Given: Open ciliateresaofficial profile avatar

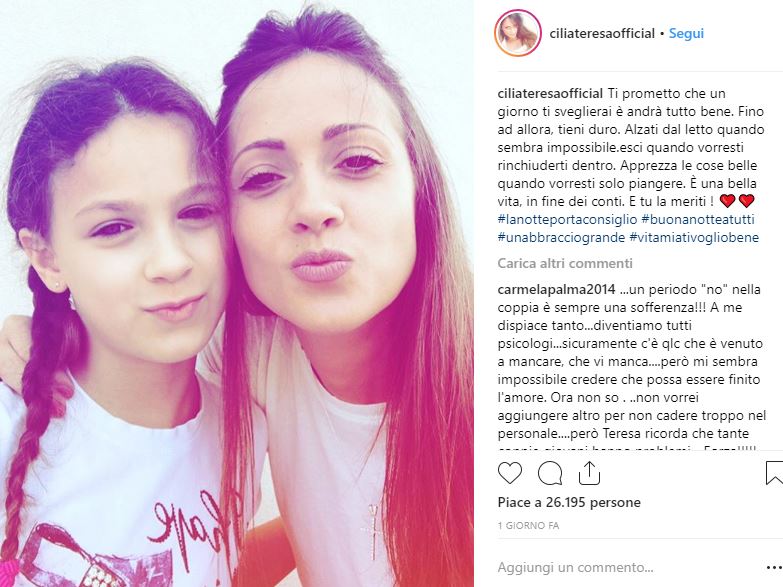Looking at the screenshot, I should tap(518, 33).
